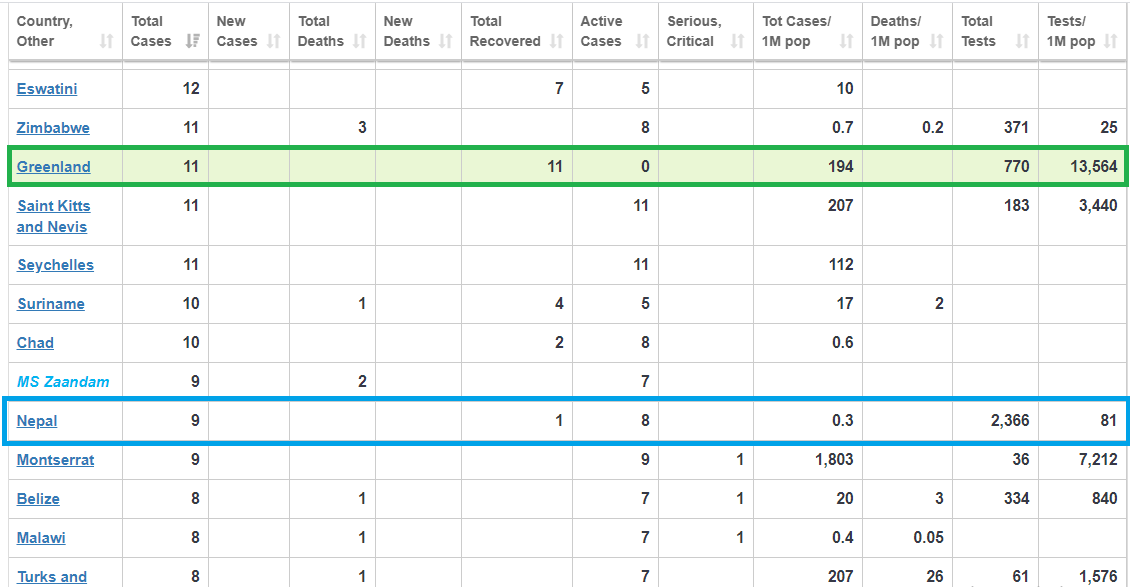Select Greenland's Tests/1M pop cell
This screenshot has width=1130, height=587.
click(1082, 166)
